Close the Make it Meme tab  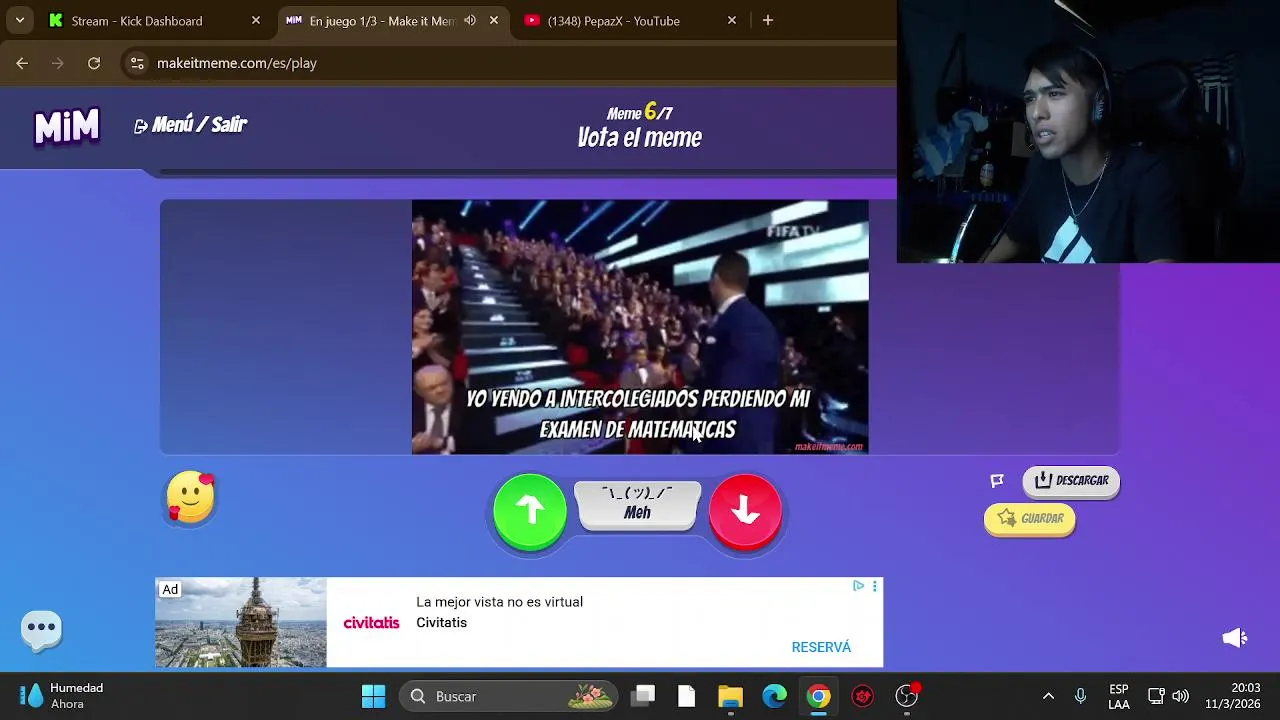pos(494,21)
